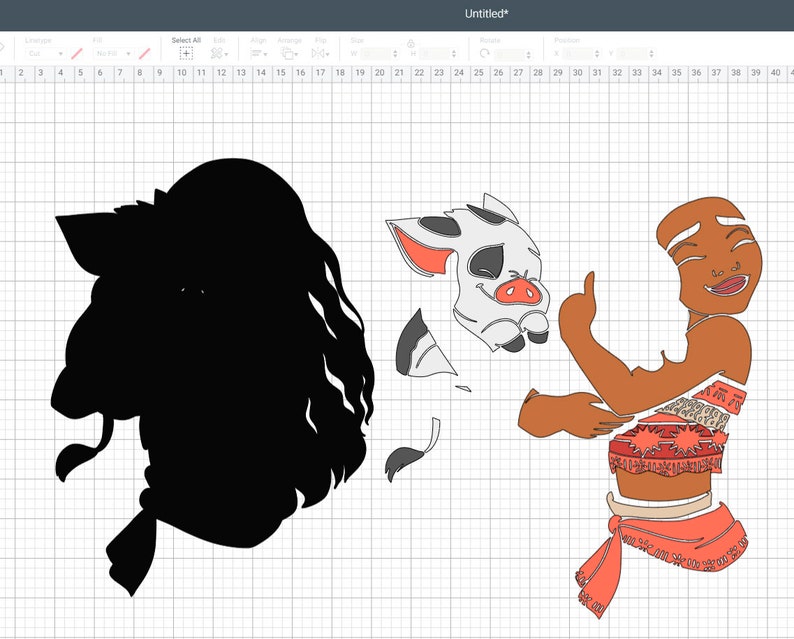The height and width of the screenshot is (639, 794).
Task: Adjust the Rotate stepper arrows
Action: click(529, 54)
